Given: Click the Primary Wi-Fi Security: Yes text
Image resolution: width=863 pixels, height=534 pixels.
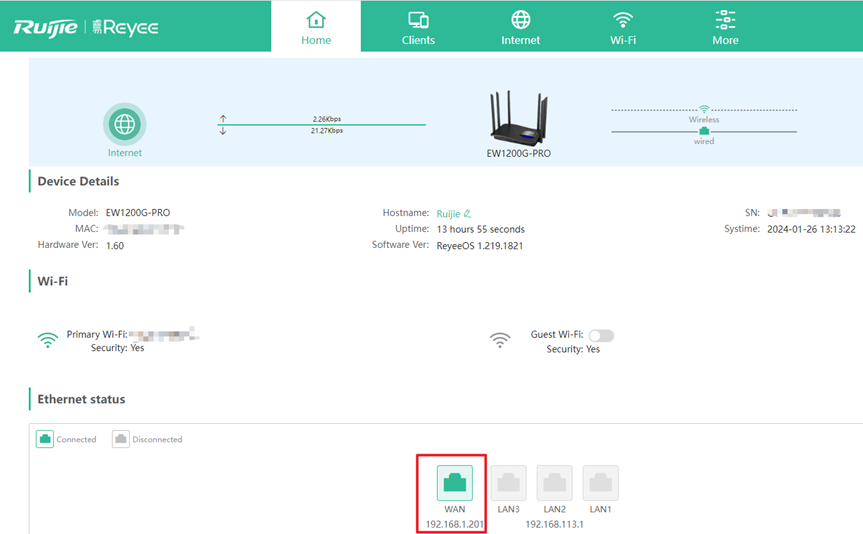Looking at the screenshot, I should coord(117,348).
